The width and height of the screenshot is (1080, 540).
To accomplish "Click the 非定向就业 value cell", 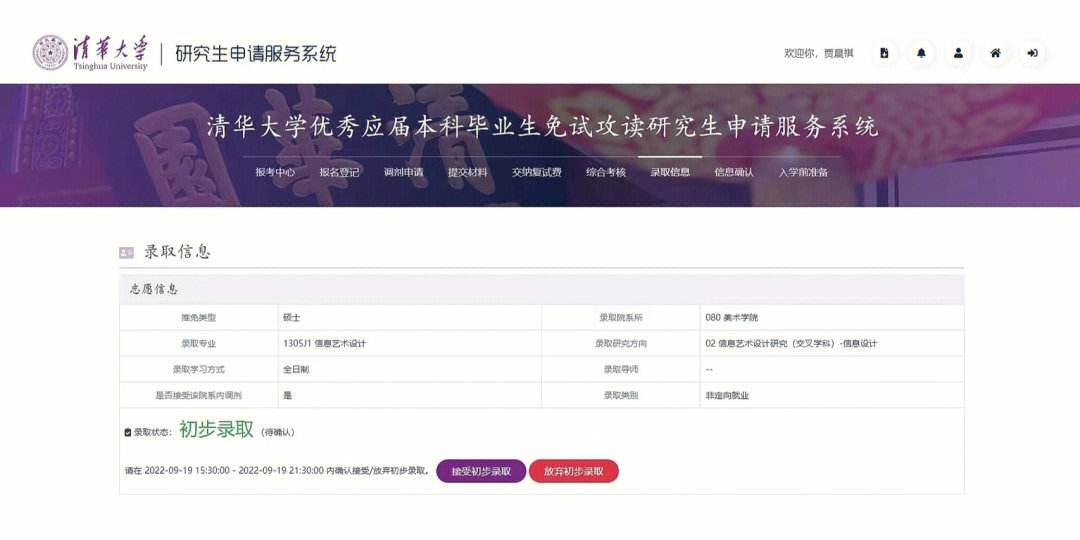I will click(832, 395).
